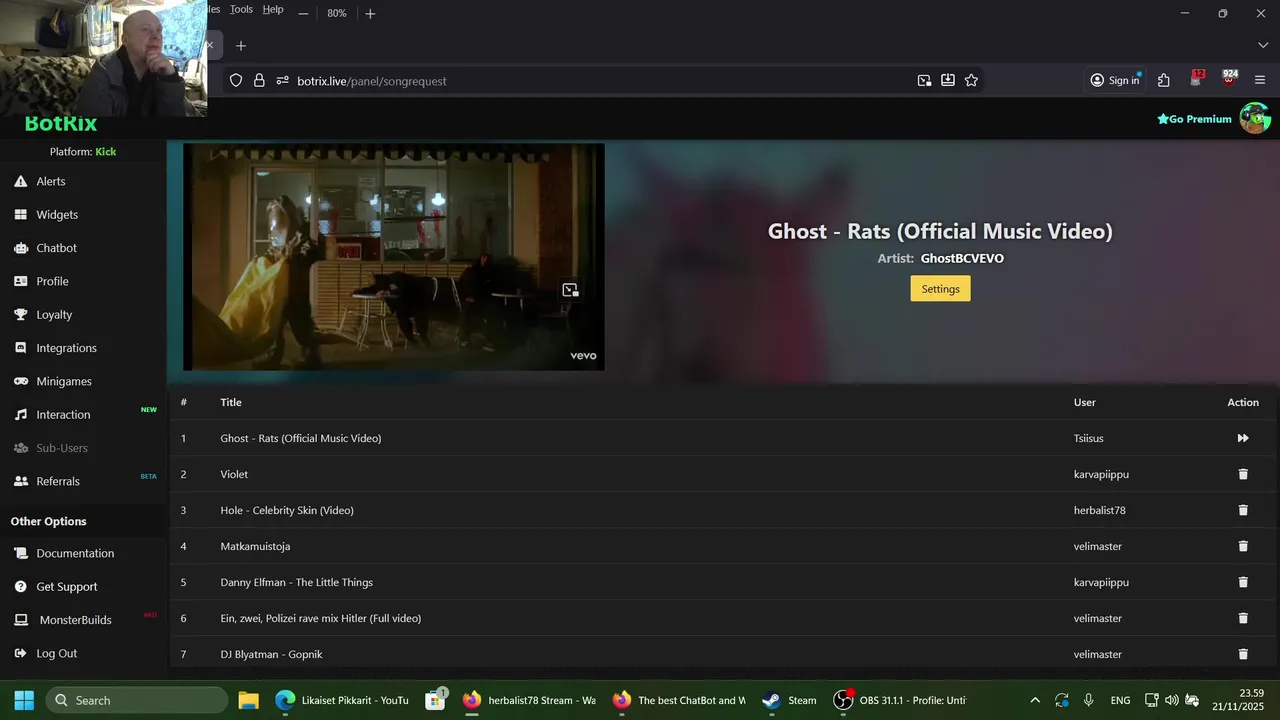The width and height of the screenshot is (1280, 720).
Task: Delete the Matkamuistoja song request
Action: click(1243, 546)
